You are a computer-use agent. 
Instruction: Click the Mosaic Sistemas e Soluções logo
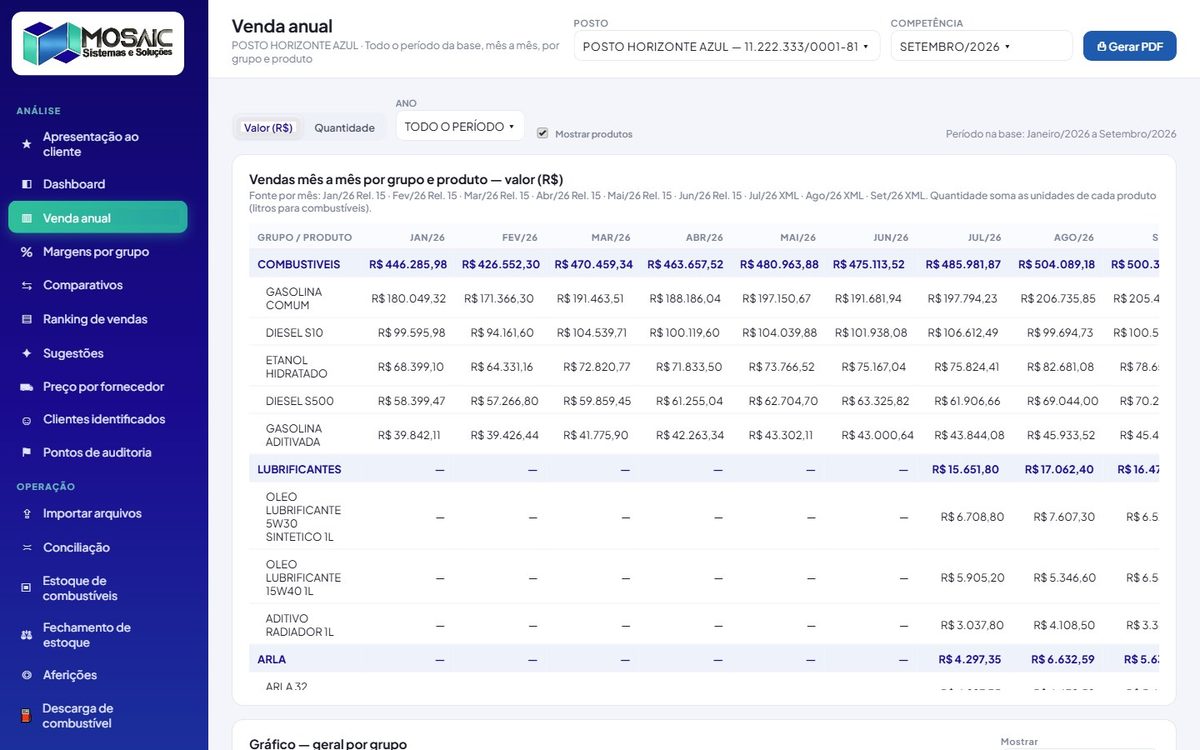(98, 43)
